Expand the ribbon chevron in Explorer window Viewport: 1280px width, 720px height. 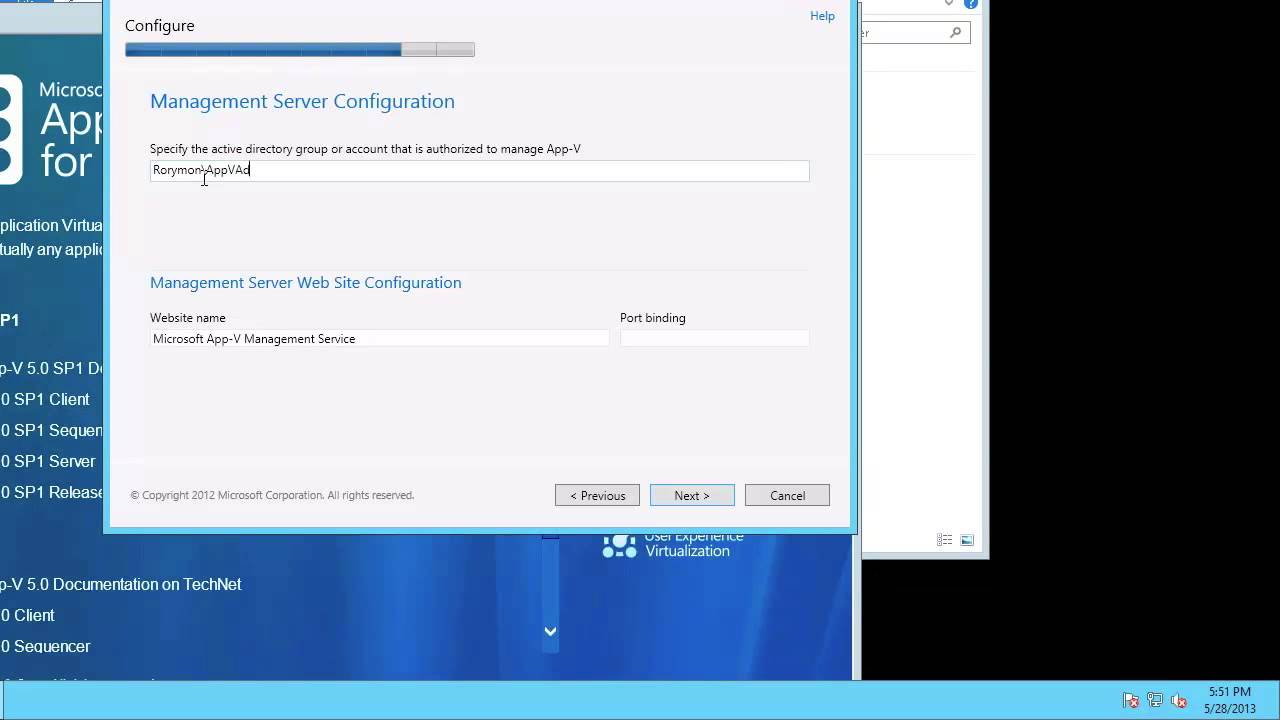pos(949,3)
